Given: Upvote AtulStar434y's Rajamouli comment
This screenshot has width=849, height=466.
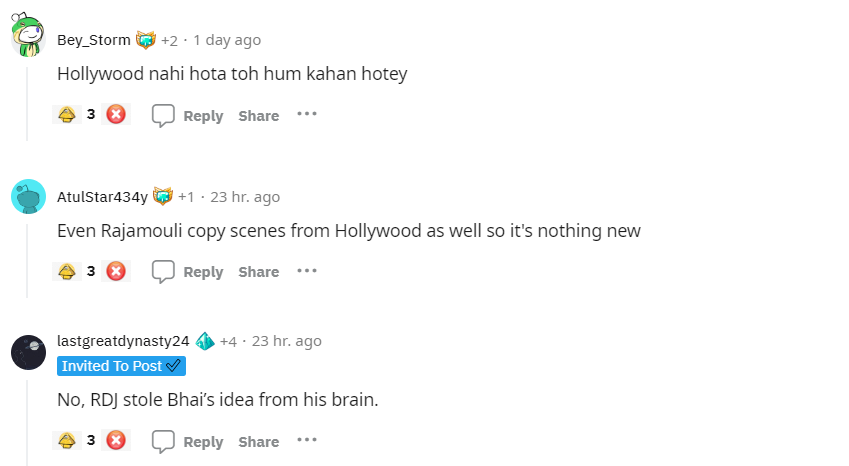Looking at the screenshot, I should (x=67, y=271).
